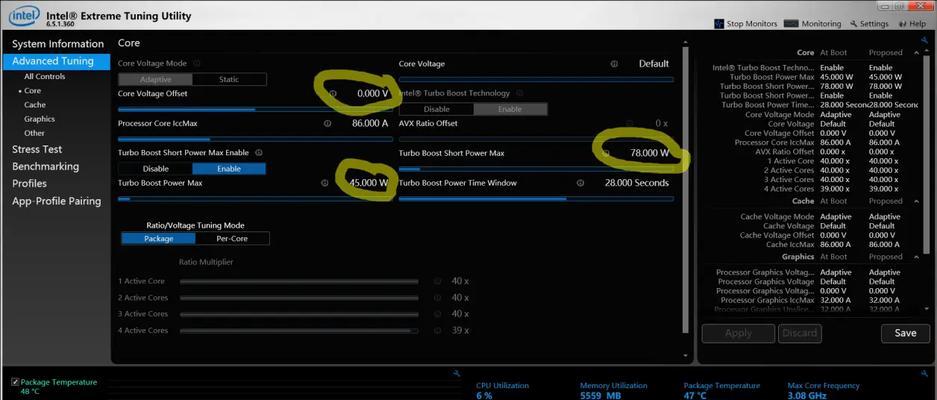Show info for Turbo Boost Power Time Window
This screenshot has height=400, width=937.
coord(580,183)
